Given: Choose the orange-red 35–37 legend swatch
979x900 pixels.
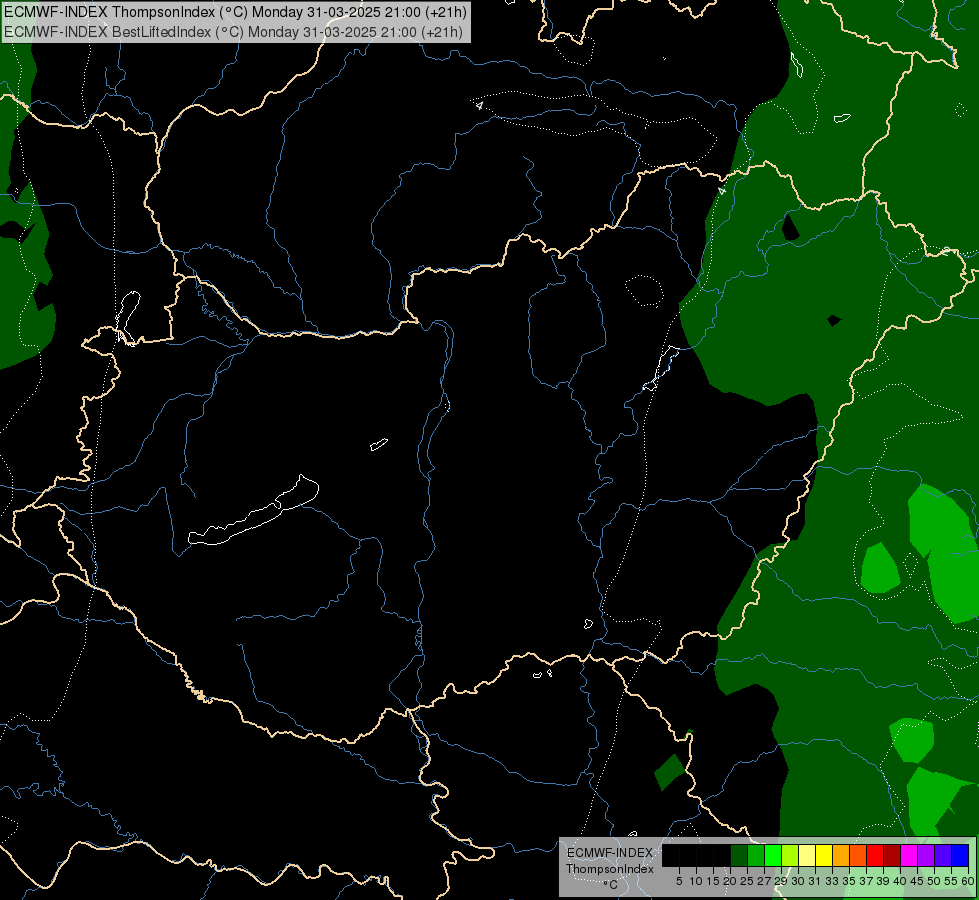Looking at the screenshot, I should point(858,856).
